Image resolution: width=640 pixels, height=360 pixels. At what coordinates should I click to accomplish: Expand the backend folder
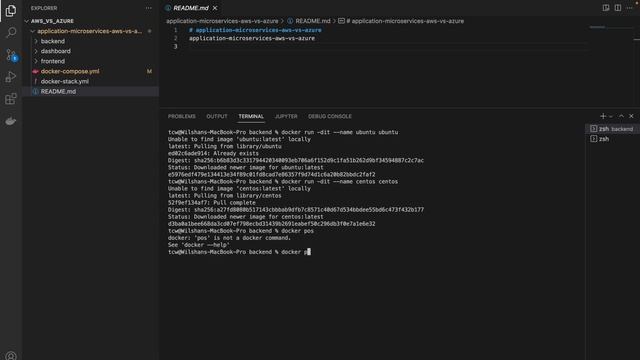point(53,41)
